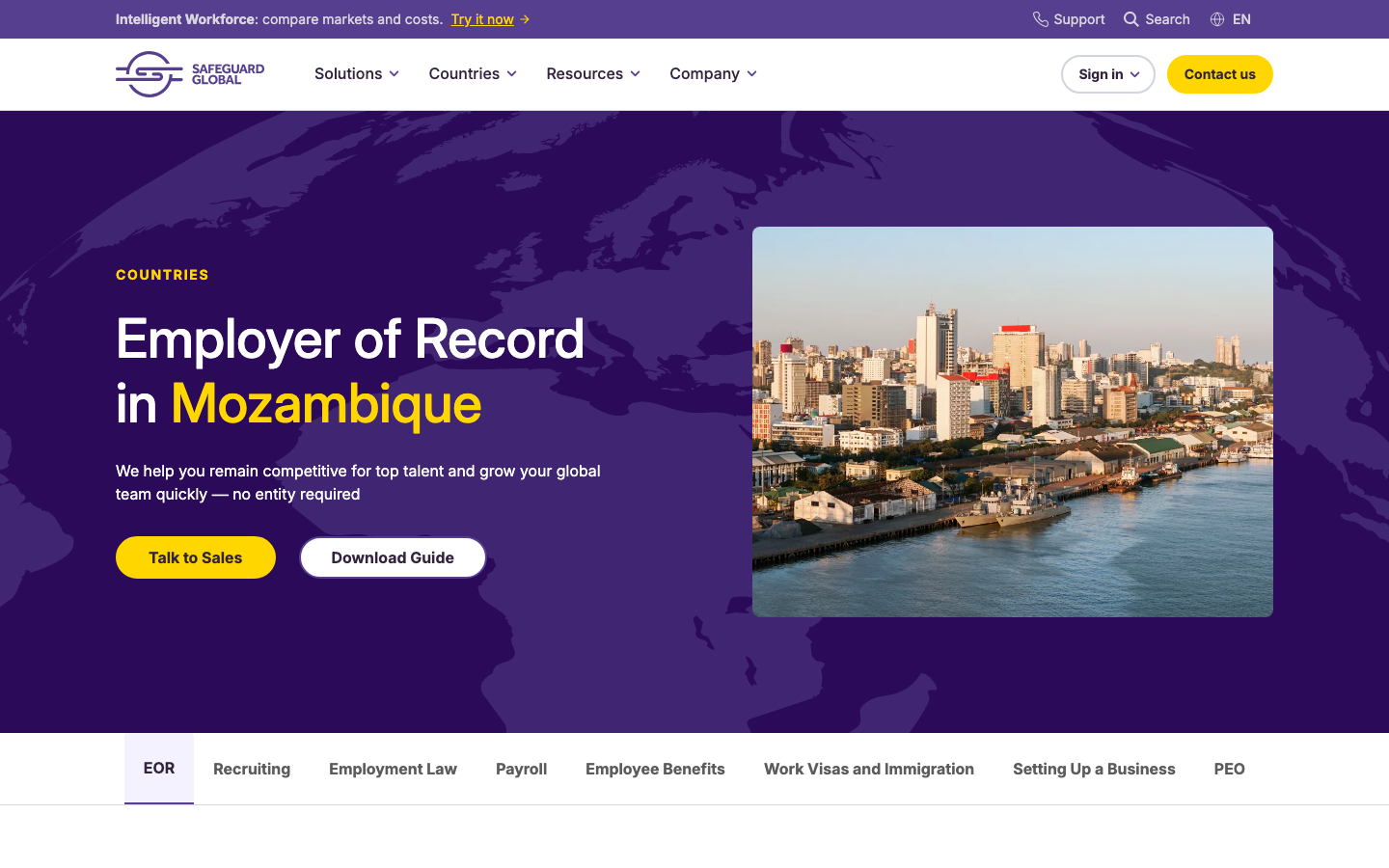This screenshot has height=868, width=1389.
Task: Select the EOR tab
Action: 159,769
